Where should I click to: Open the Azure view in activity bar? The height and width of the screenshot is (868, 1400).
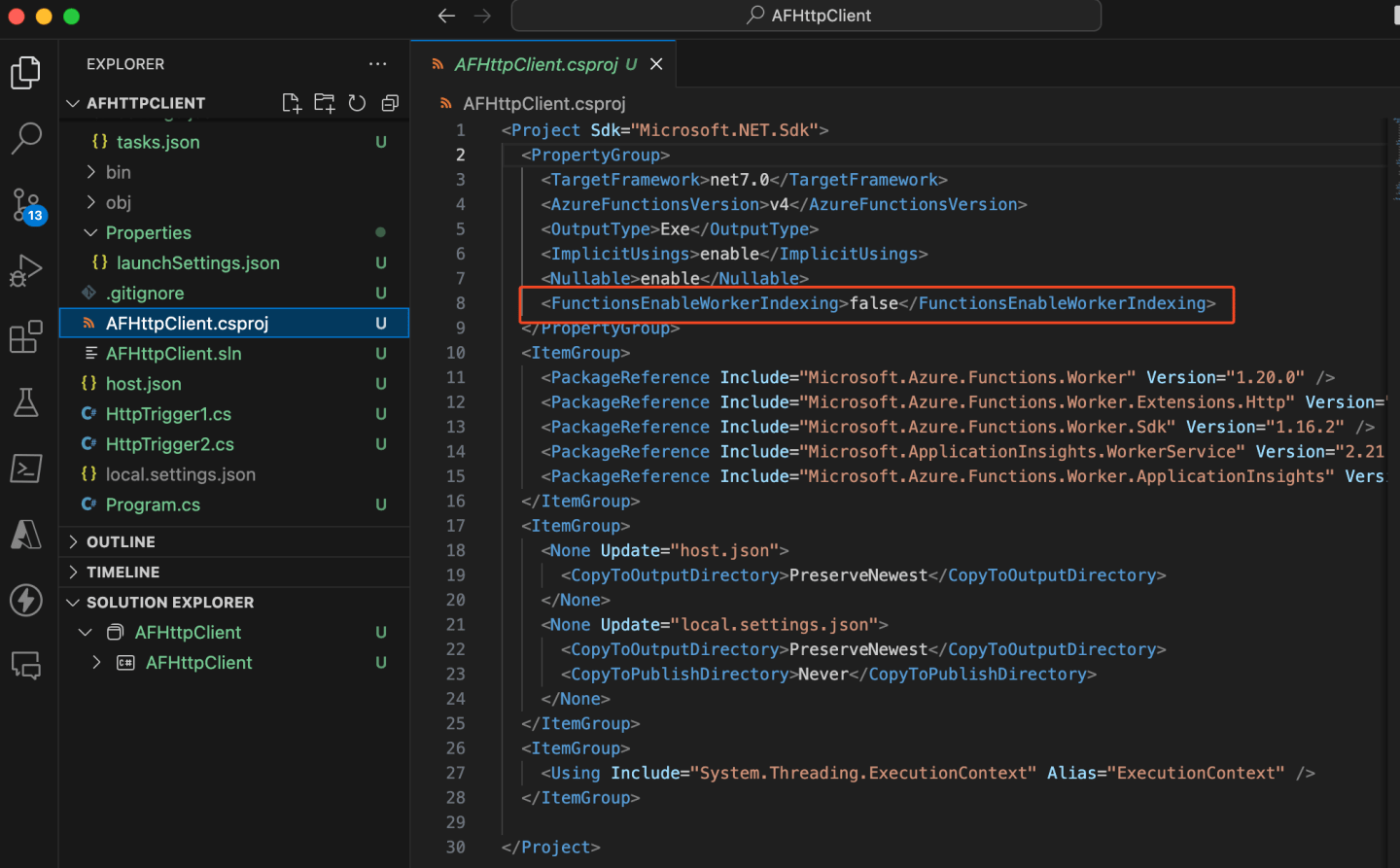(x=26, y=535)
